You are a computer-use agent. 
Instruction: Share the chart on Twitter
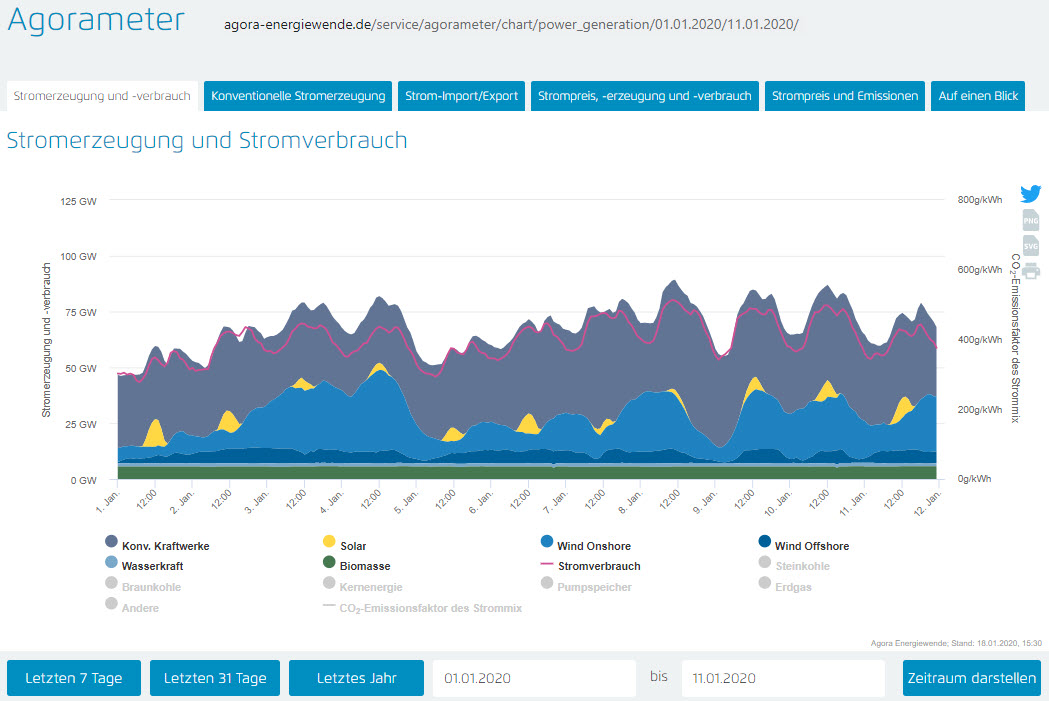(1030, 194)
